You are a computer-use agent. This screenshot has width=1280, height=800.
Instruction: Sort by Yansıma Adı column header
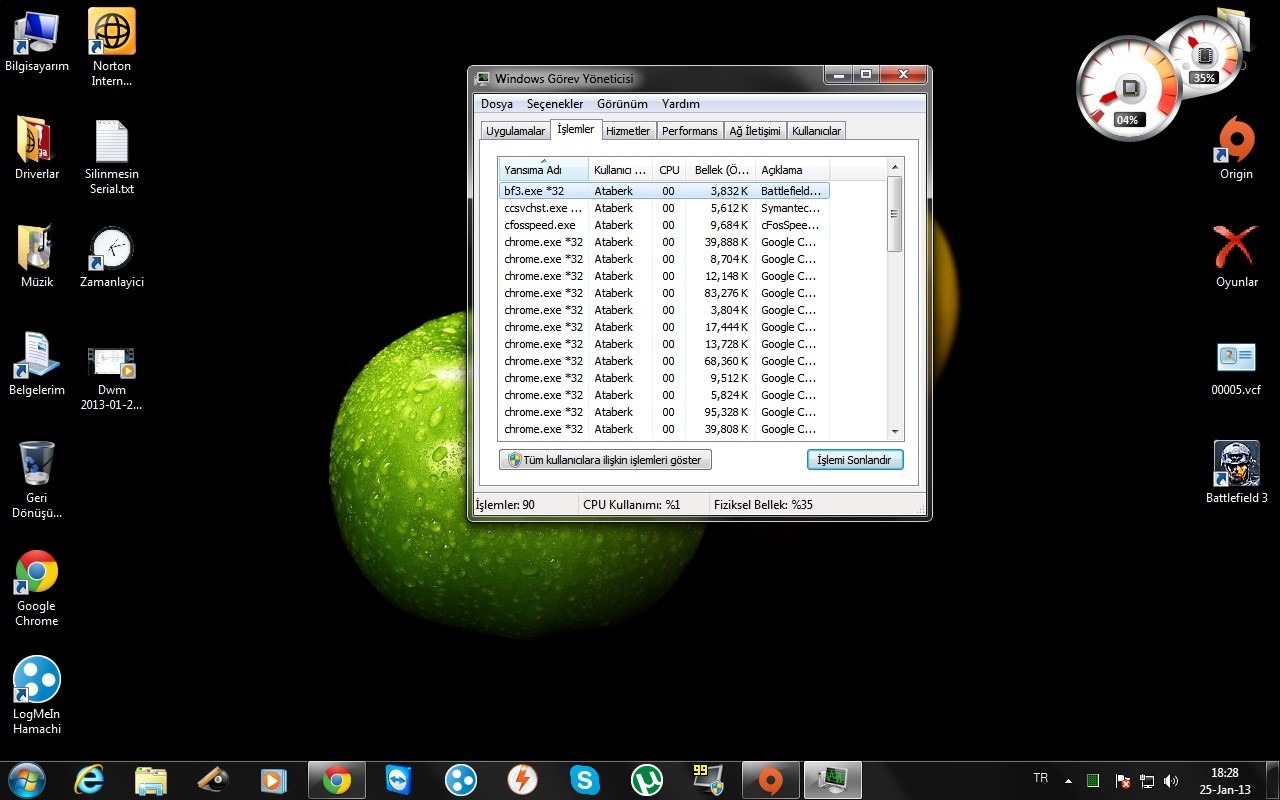(544, 170)
